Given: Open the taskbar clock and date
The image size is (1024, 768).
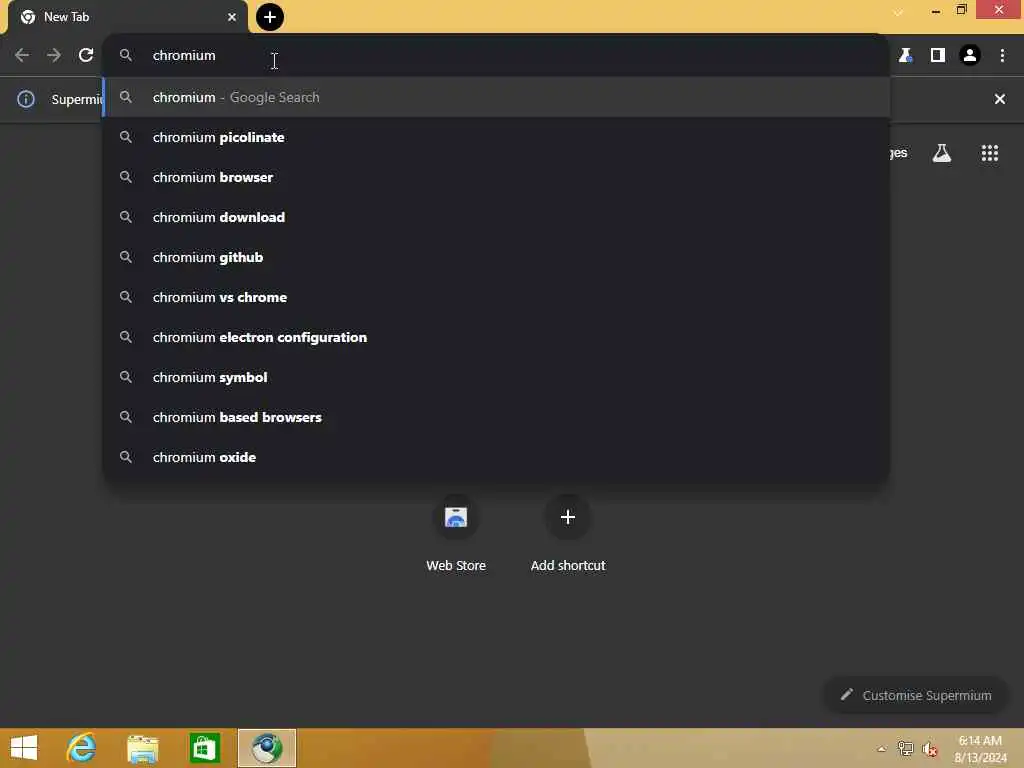Looking at the screenshot, I should 980,749.
